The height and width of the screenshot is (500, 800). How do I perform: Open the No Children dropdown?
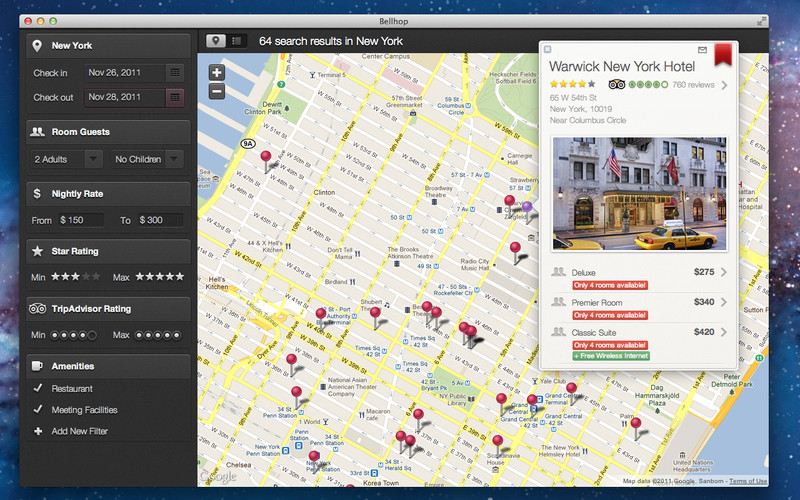[x=147, y=159]
